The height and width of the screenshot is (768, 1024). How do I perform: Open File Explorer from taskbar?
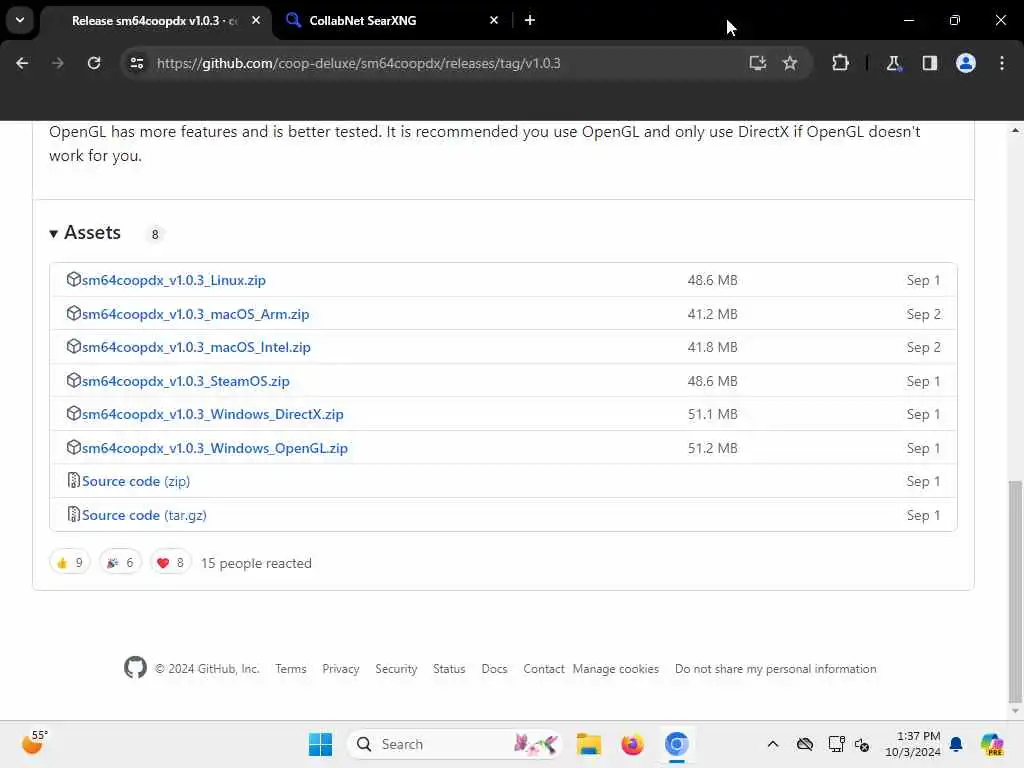pyautogui.click(x=588, y=744)
